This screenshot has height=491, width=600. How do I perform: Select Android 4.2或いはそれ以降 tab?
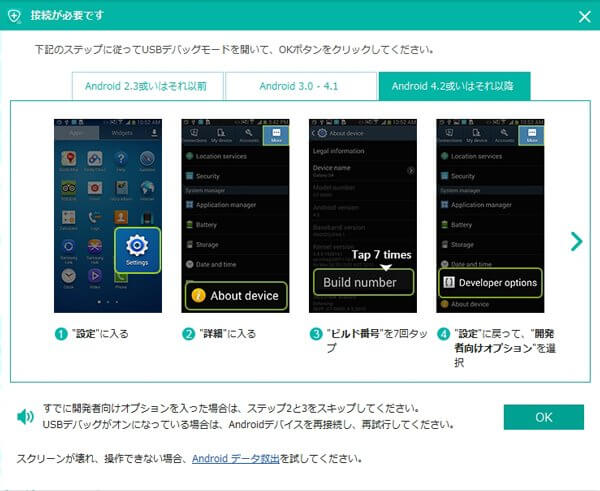454,86
